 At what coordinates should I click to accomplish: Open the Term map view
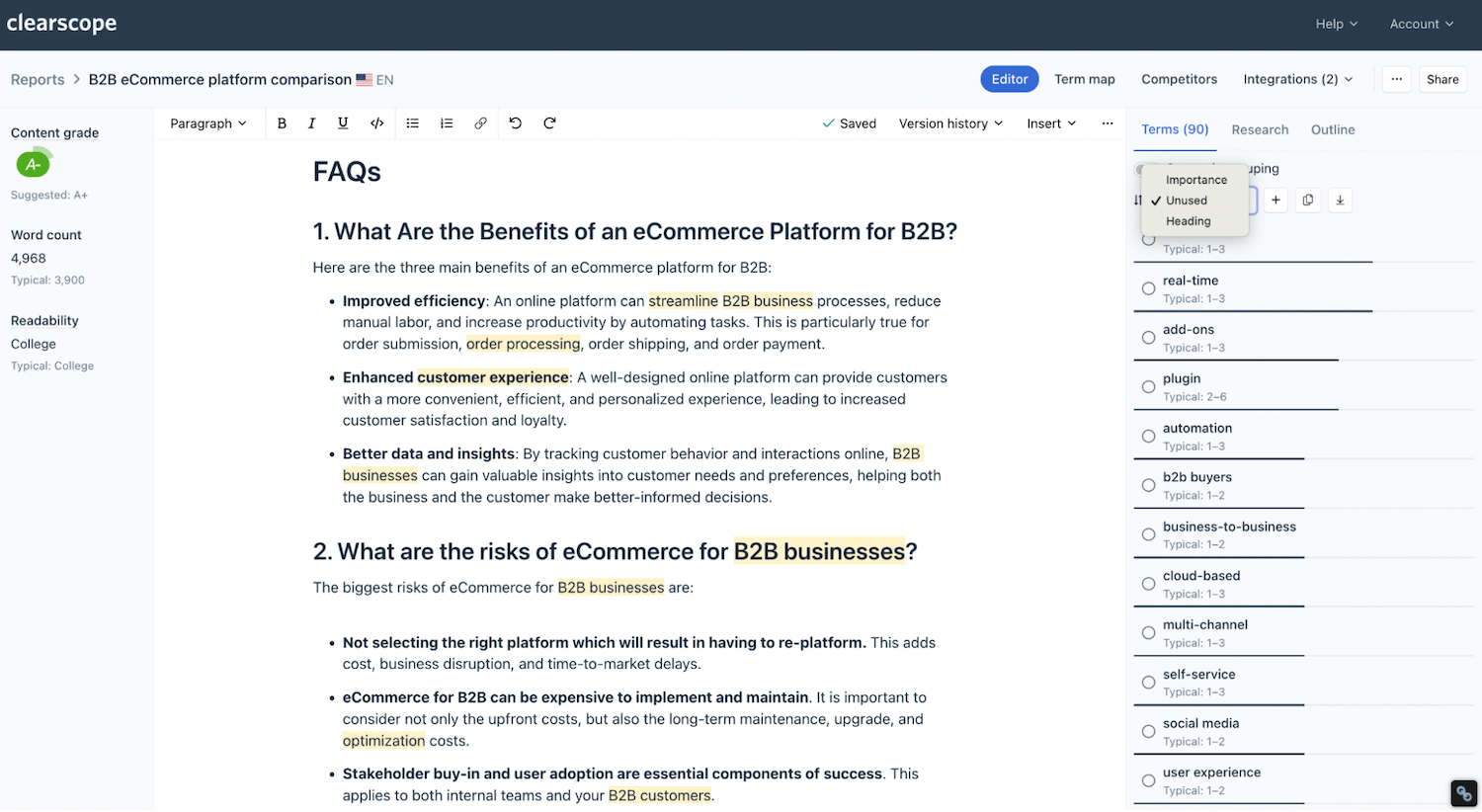click(x=1084, y=79)
